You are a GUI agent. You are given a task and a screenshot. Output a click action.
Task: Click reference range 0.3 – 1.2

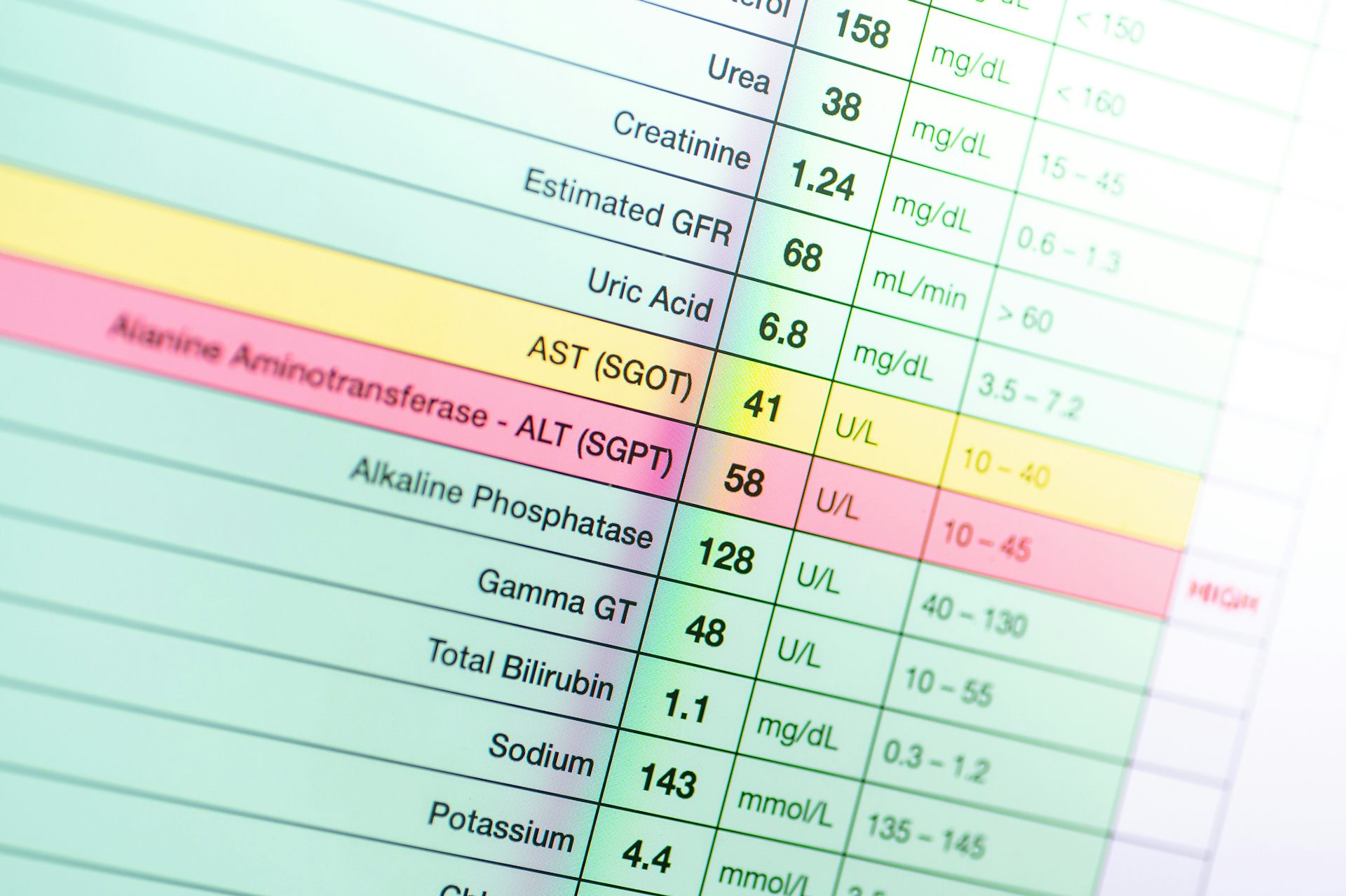coord(936,762)
